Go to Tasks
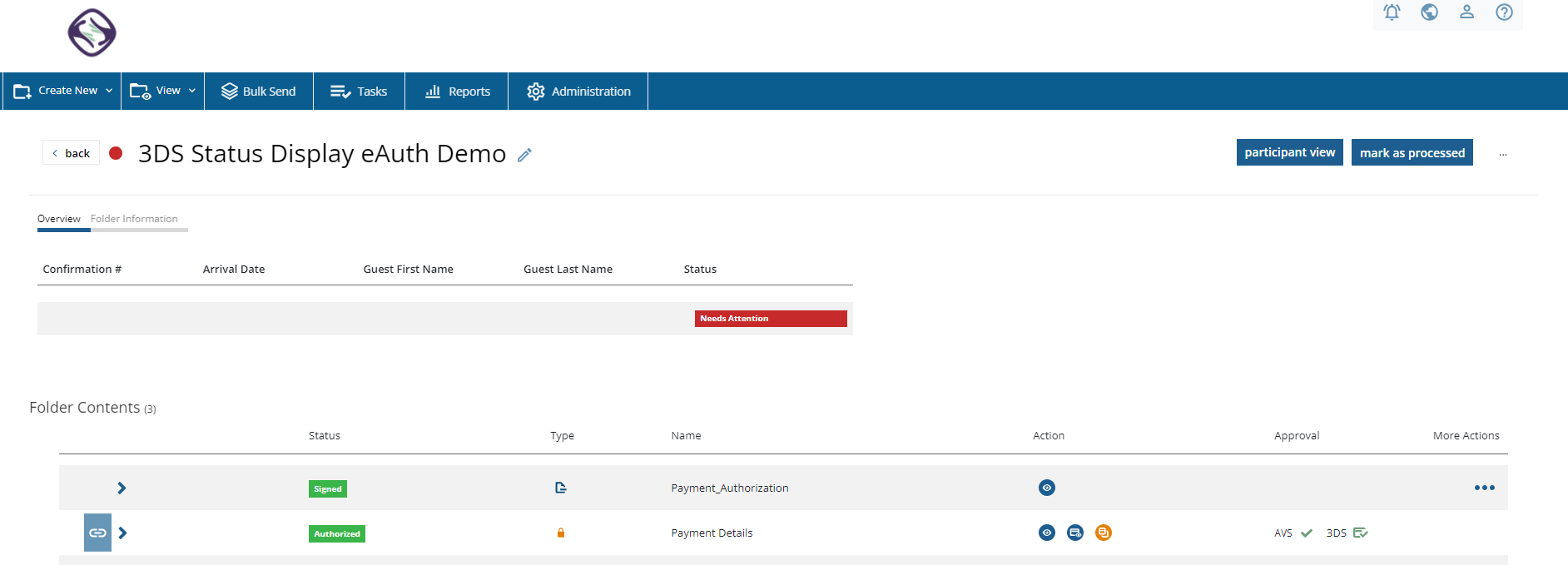Screen dimensions: 1568x565 coord(359,91)
